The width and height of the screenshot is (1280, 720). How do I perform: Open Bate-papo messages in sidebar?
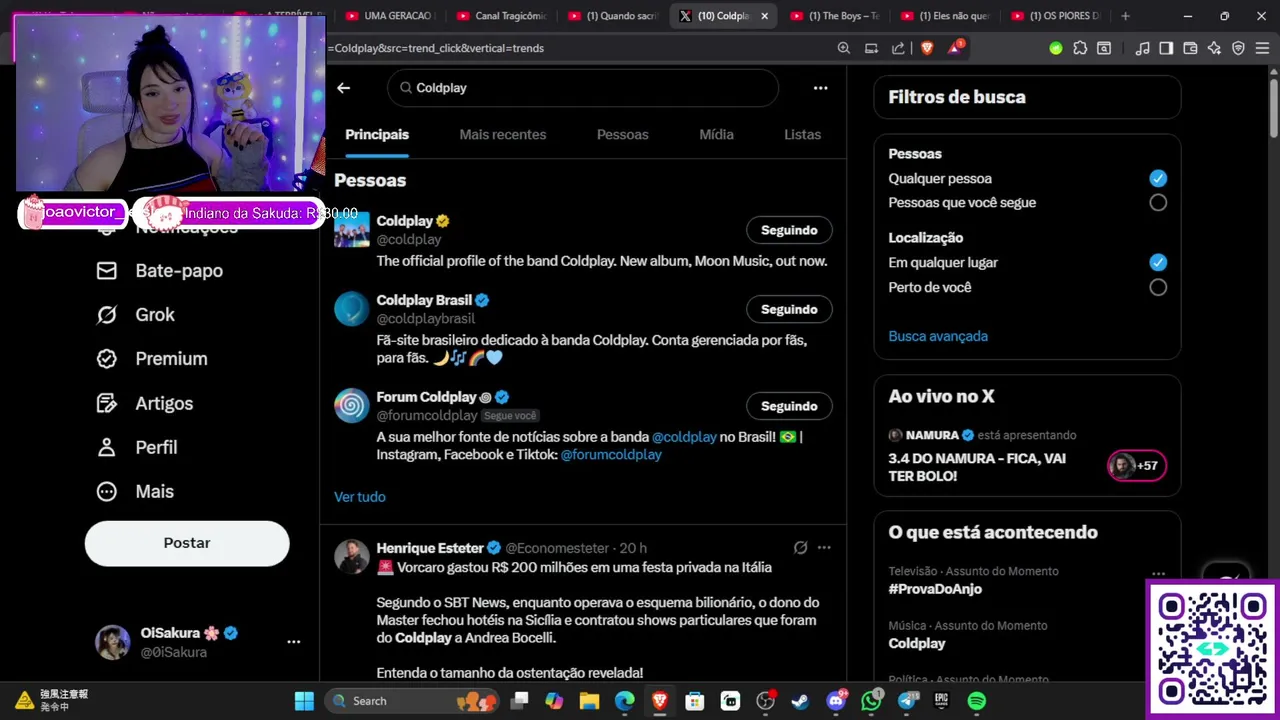[160, 271]
